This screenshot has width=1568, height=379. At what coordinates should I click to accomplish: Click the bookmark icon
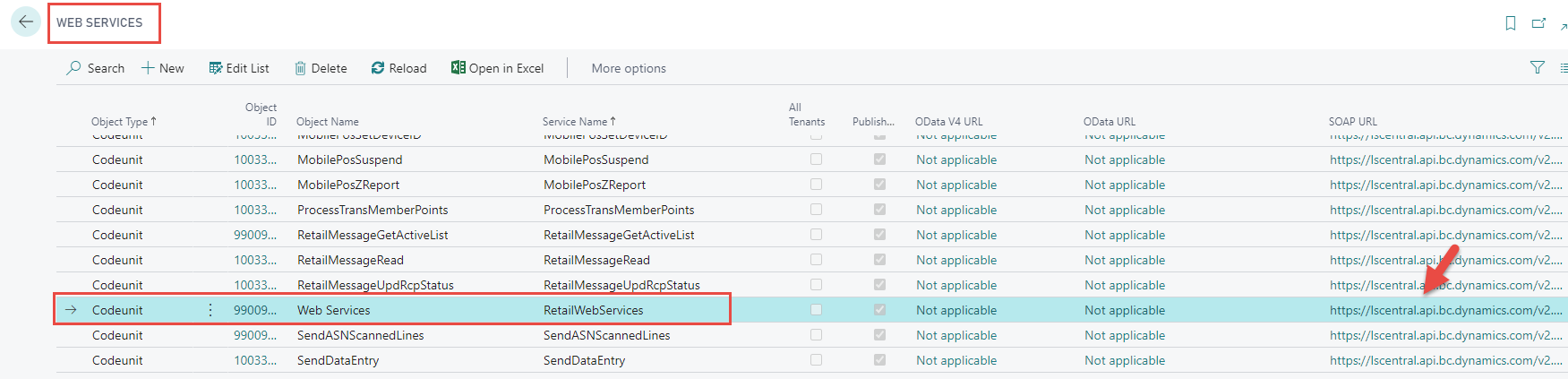[1511, 23]
